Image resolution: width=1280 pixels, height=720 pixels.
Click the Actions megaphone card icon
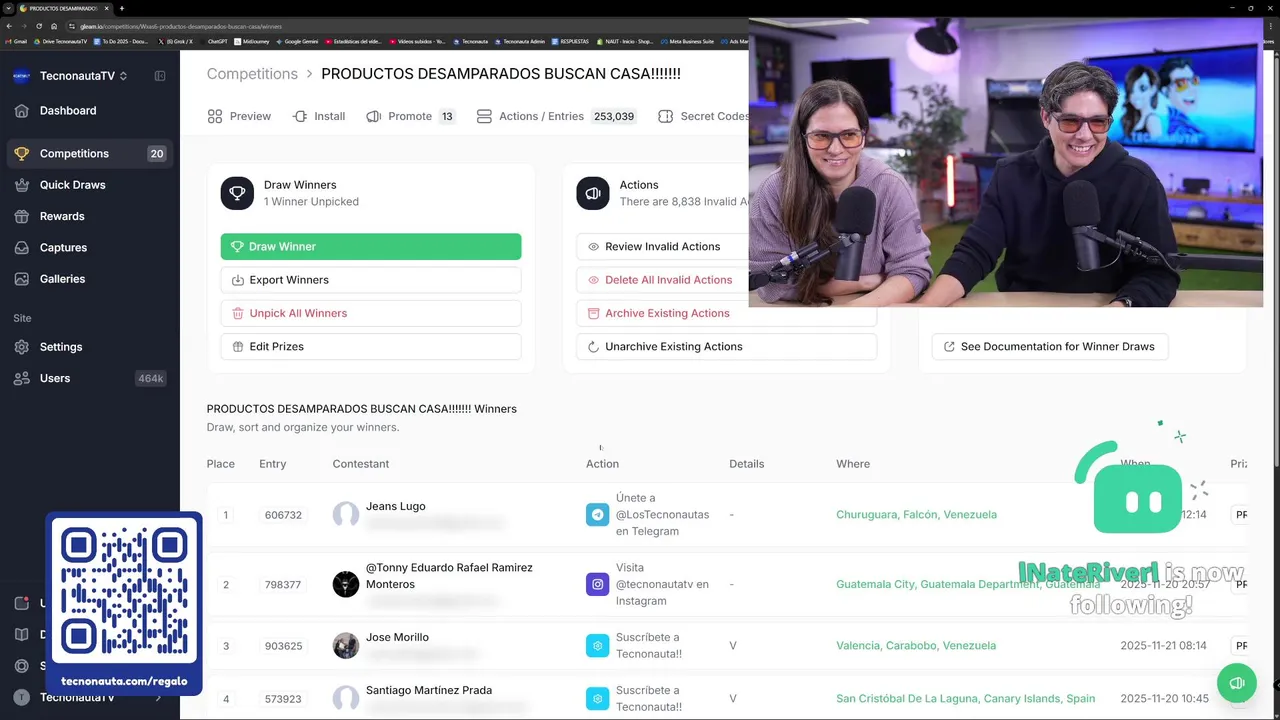(593, 193)
